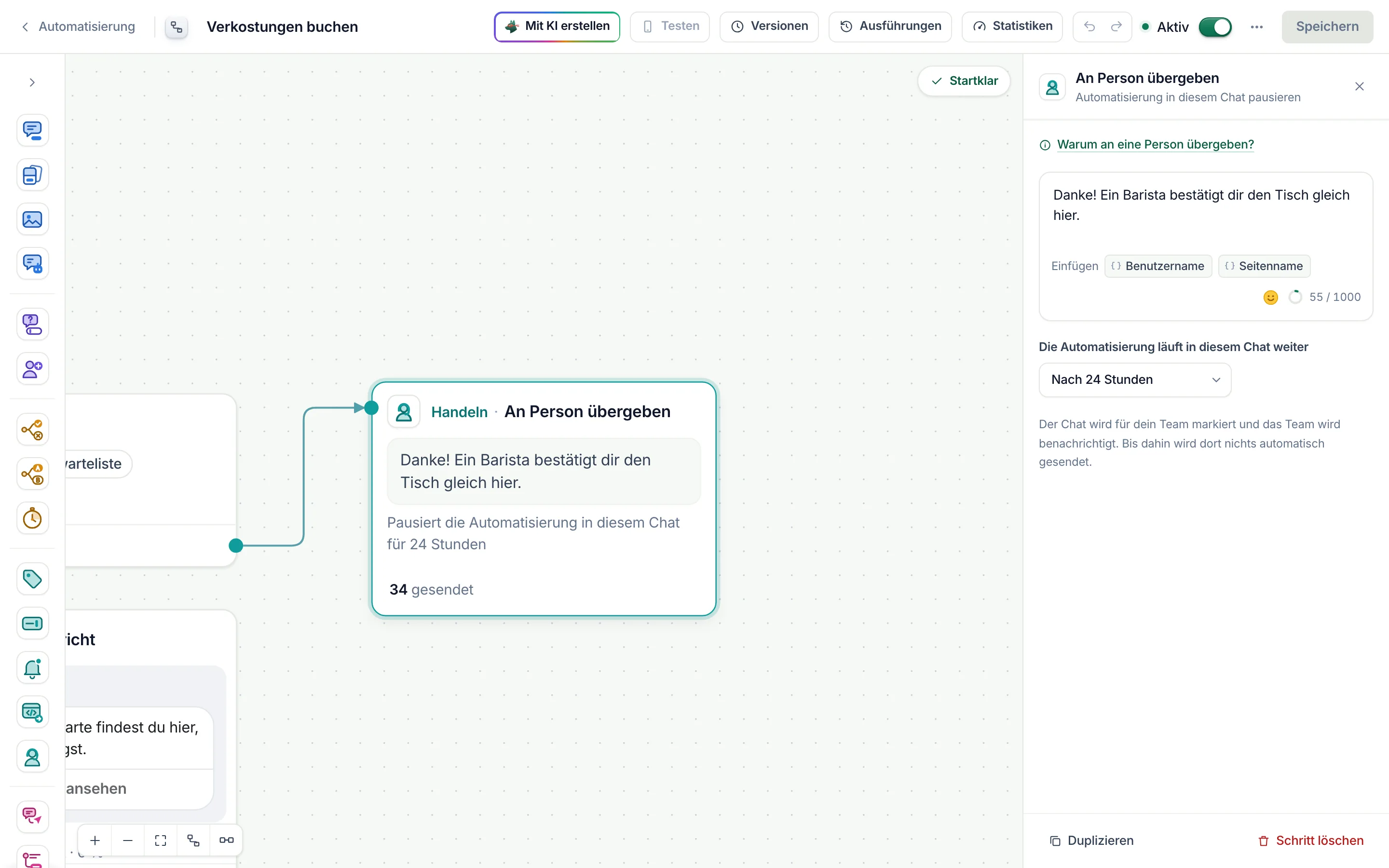The height and width of the screenshot is (868, 1389).
Task: Toggle the Aktiv automation switch
Action: (1215, 27)
